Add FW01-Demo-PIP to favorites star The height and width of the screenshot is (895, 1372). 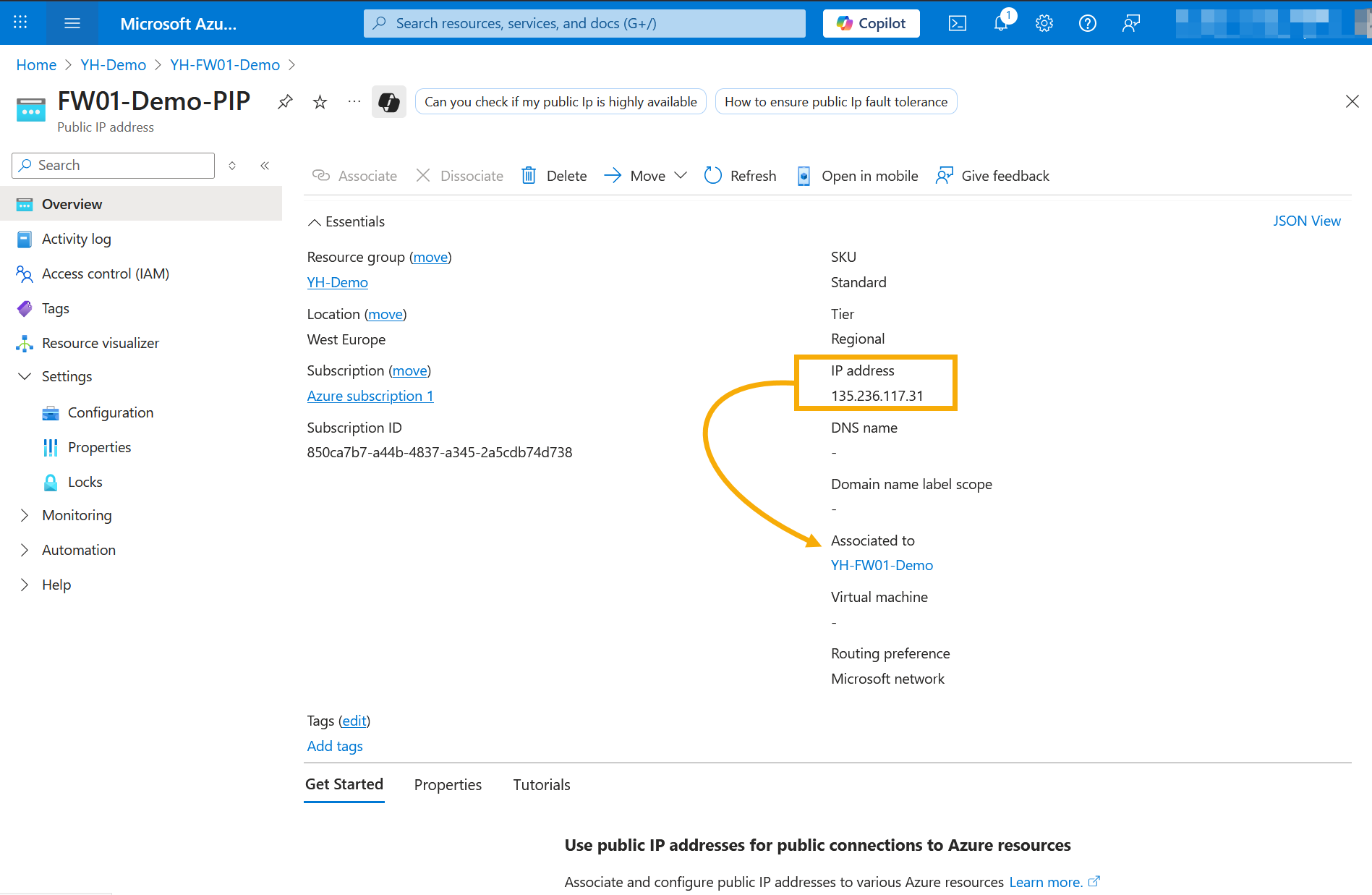320,101
